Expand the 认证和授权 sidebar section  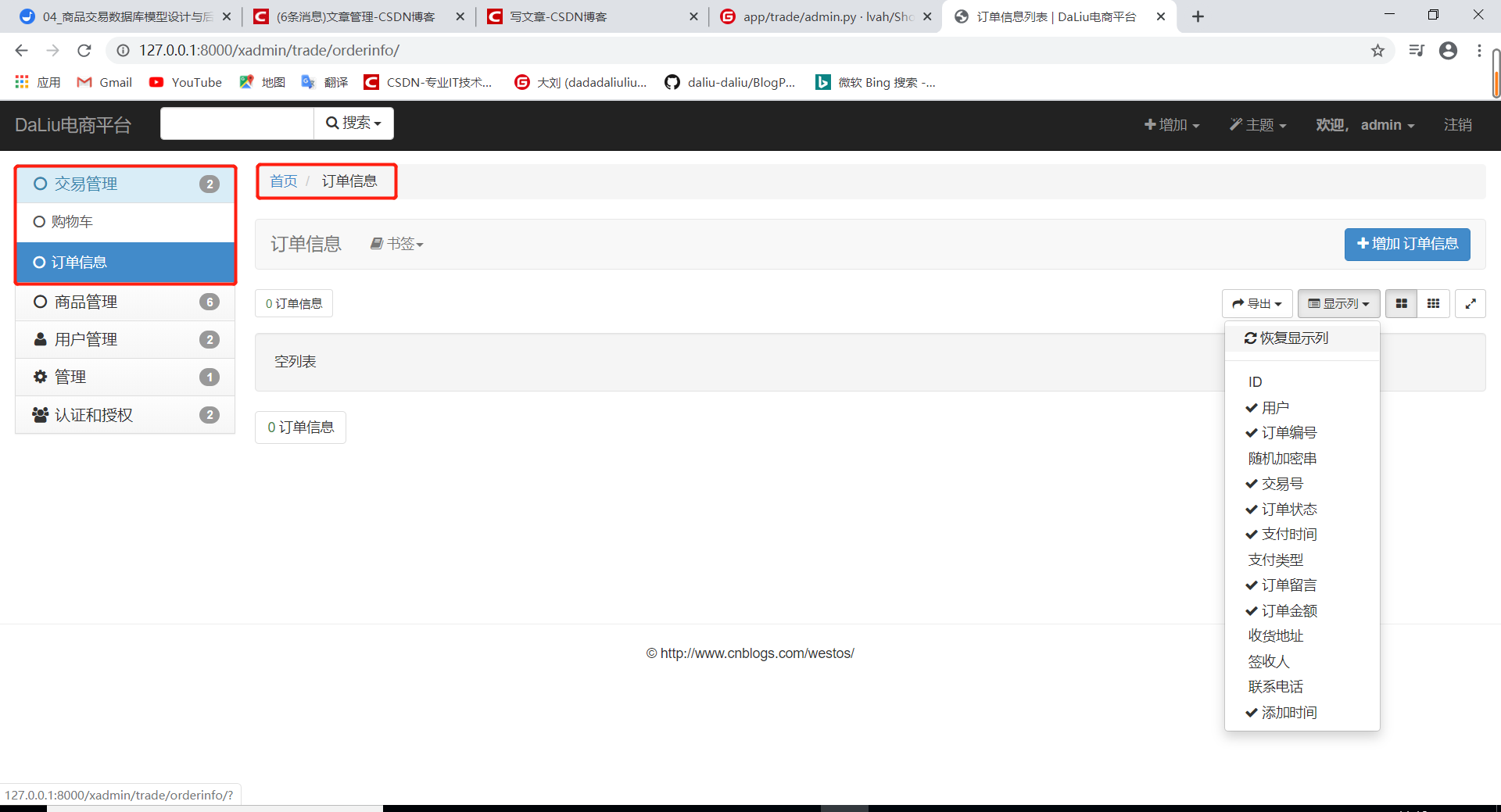point(125,415)
